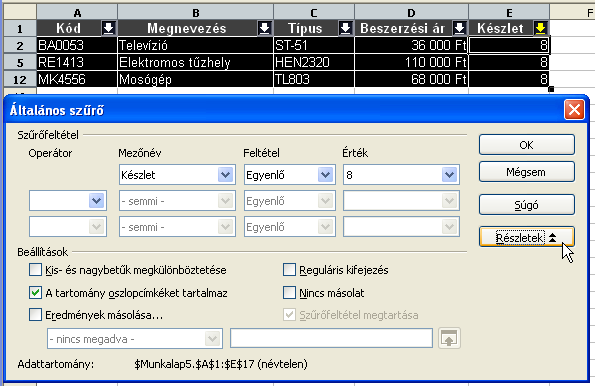The width and height of the screenshot is (595, 386).
Task: Click the cell containing BA0053
Action: tap(77, 46)
